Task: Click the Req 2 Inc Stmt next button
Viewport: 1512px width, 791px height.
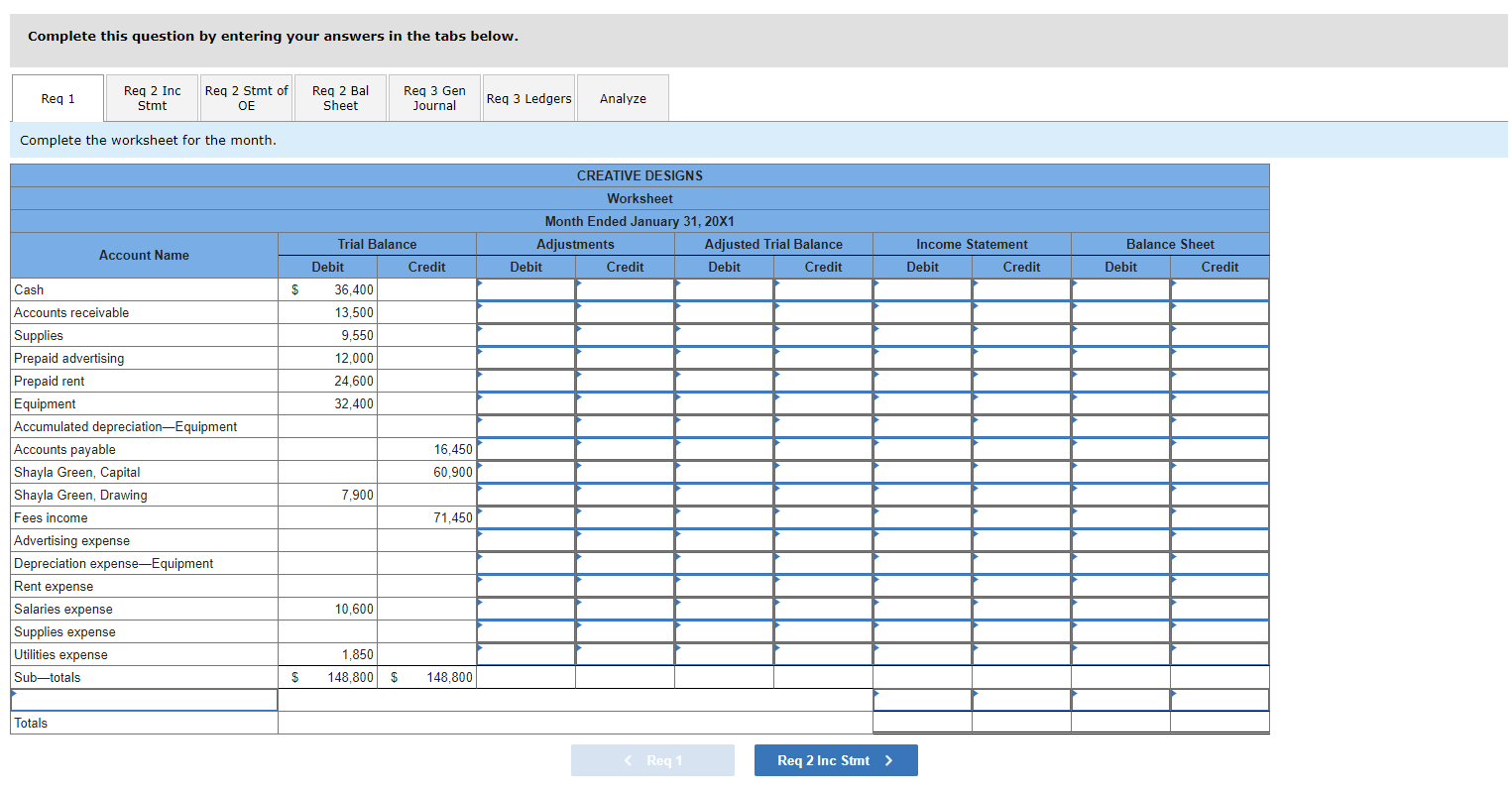Action: 836,760
